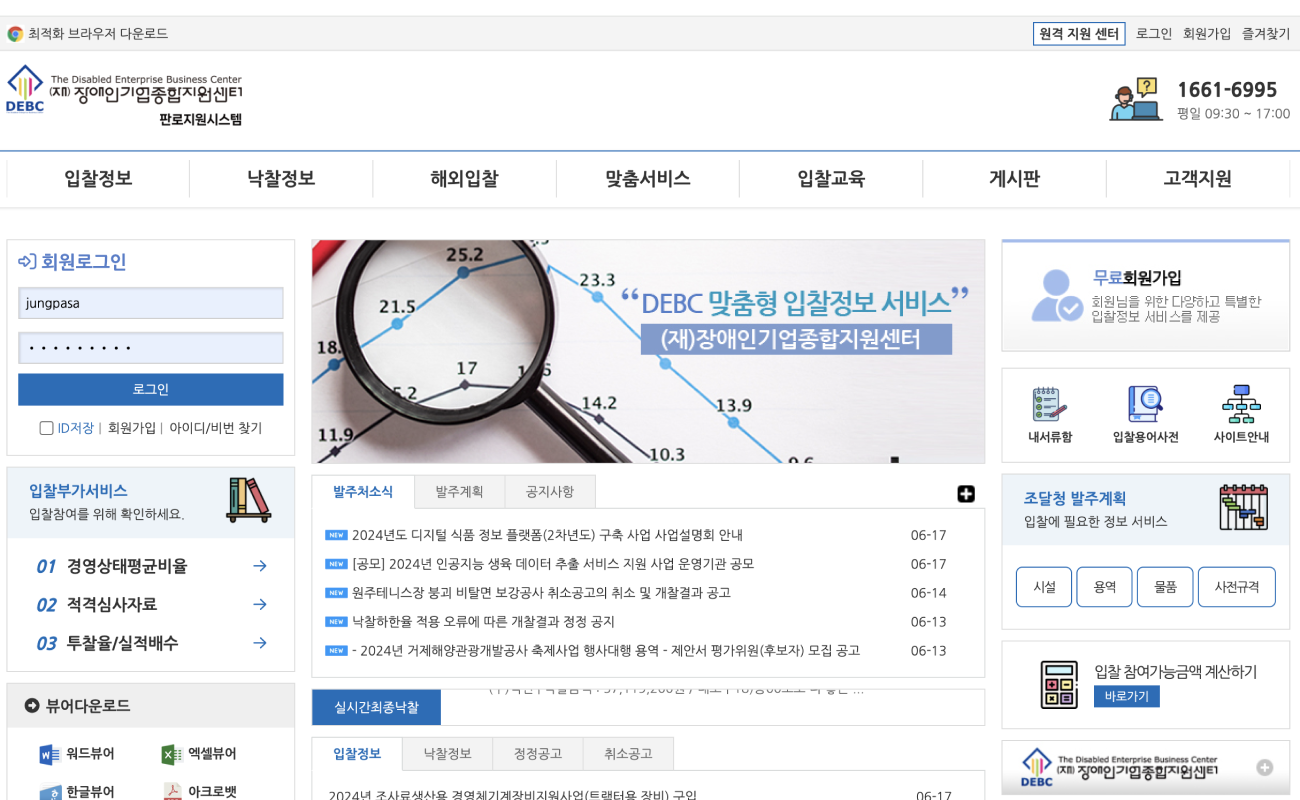This screenshot has height=800, width=1300.
Task: Click the password input field
Action: 150,347
